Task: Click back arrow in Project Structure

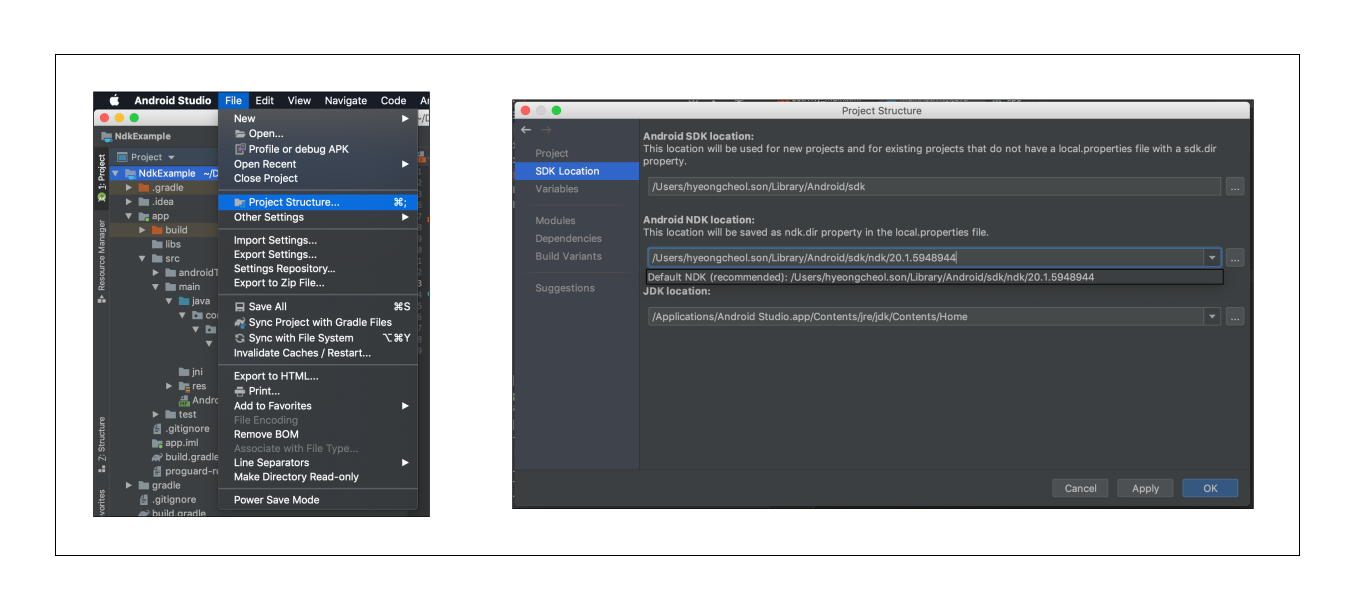Action: [x=526, y=130]
